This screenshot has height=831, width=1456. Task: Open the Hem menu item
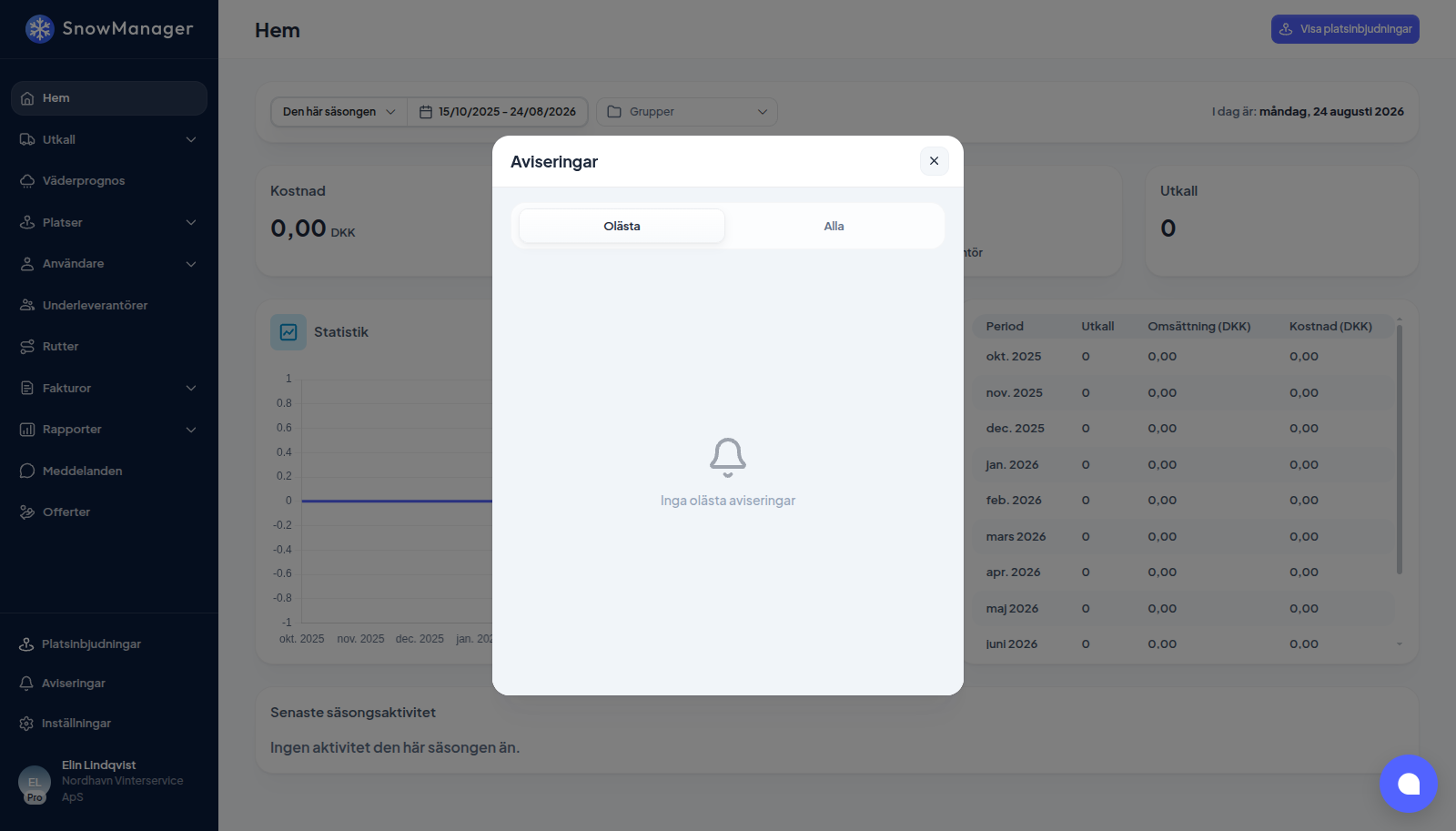(109, 98)
